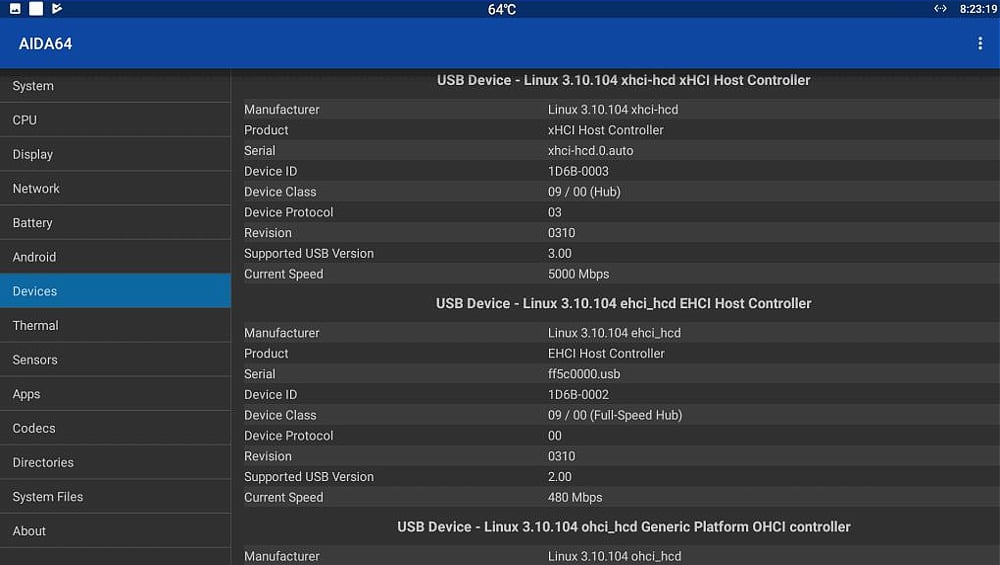1000x565 pixels.
Task: Tap the image notification icon in status bar
Action: pyautogui.click(x=15, y=9)
